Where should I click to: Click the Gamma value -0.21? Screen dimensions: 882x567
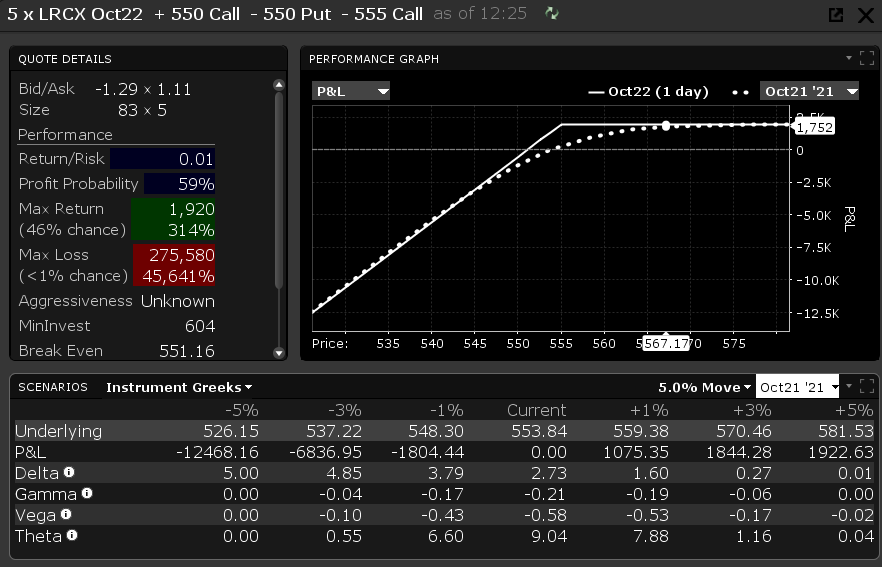point(544,494)
